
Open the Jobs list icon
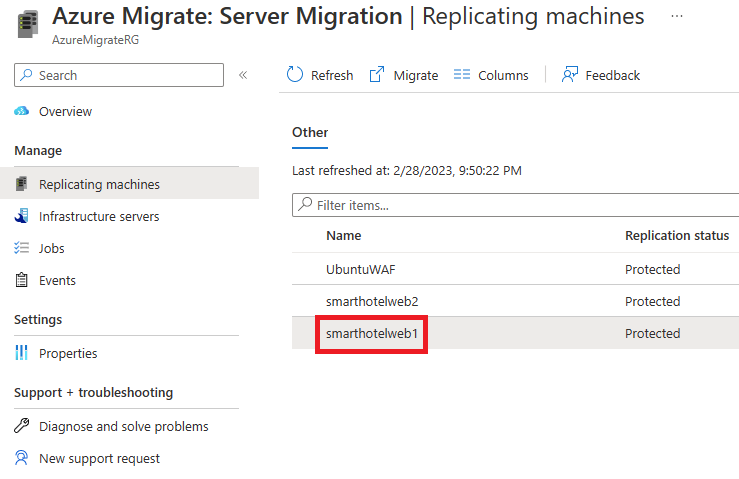[21, 248]
